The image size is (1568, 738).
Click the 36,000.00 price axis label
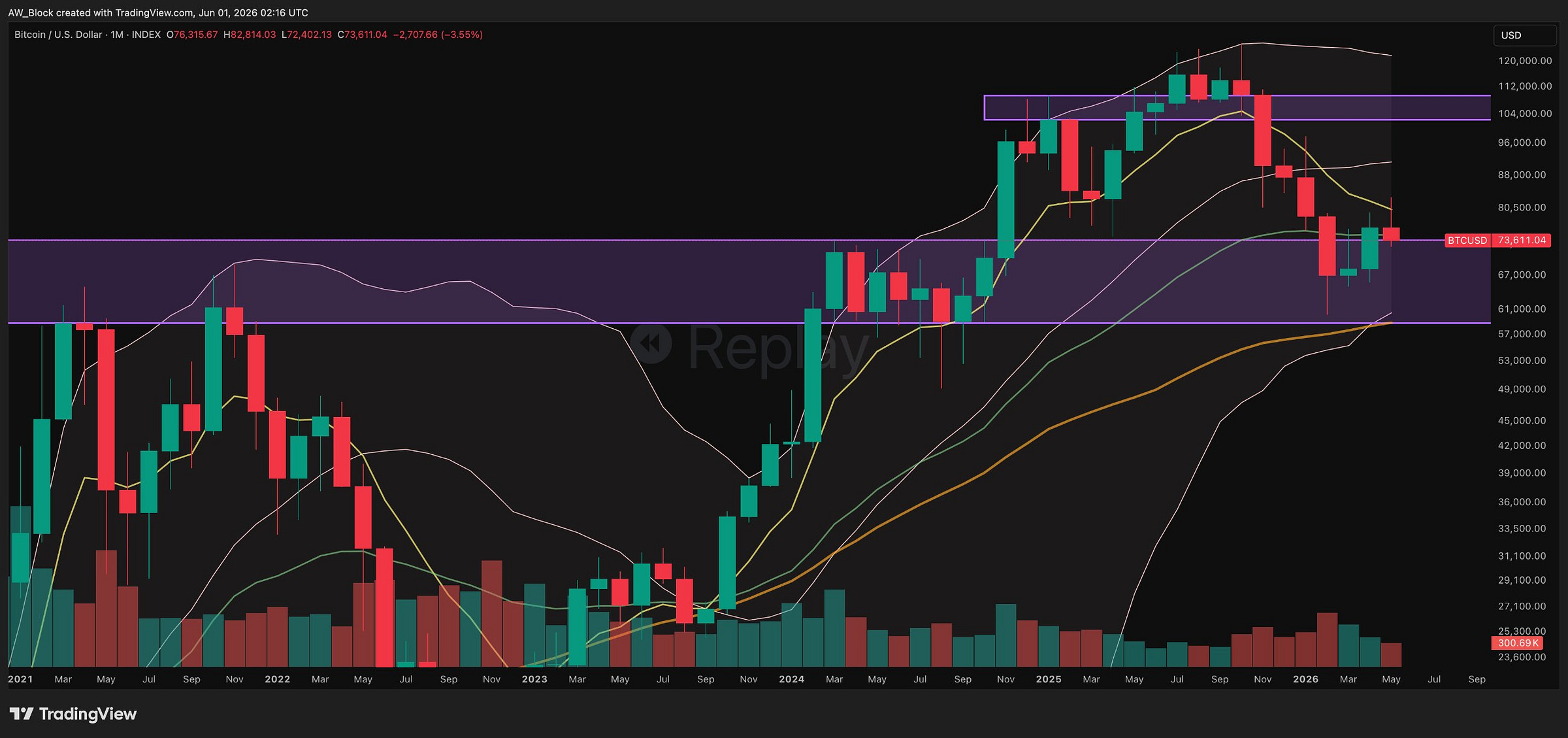1522,502
